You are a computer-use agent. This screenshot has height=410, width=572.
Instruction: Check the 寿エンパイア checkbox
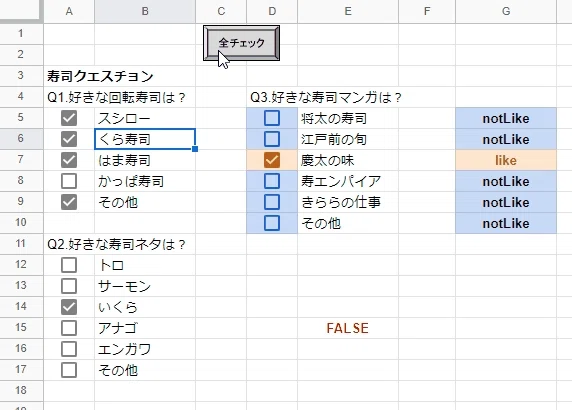272,181
